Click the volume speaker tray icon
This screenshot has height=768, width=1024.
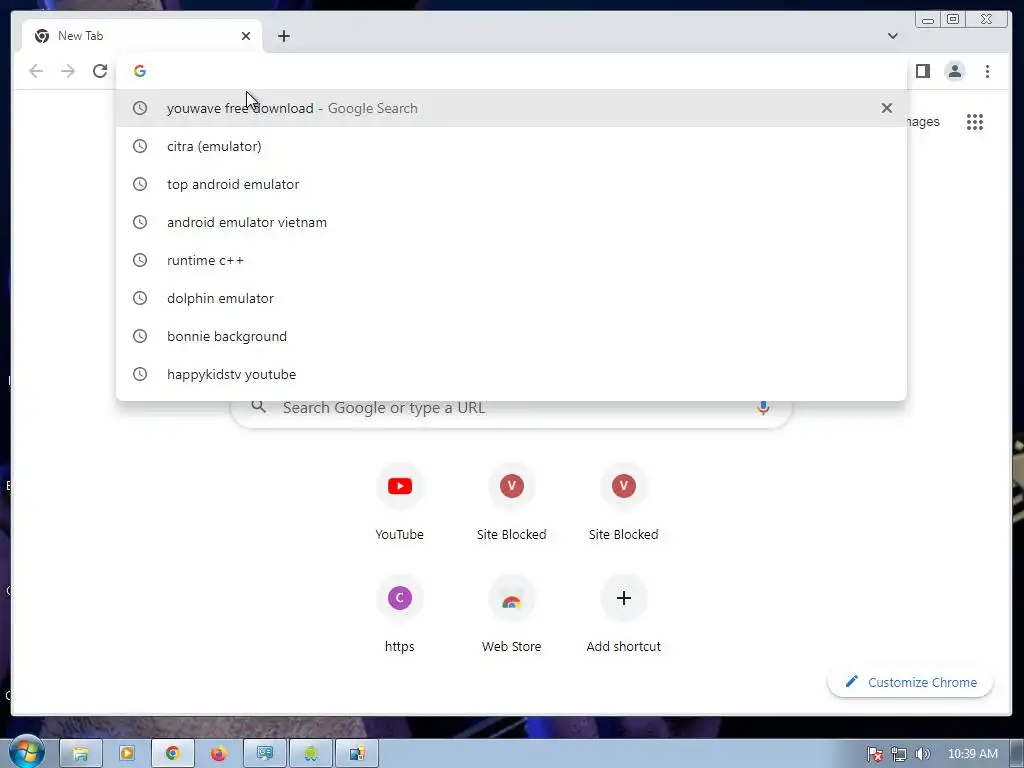coord(922,754)
